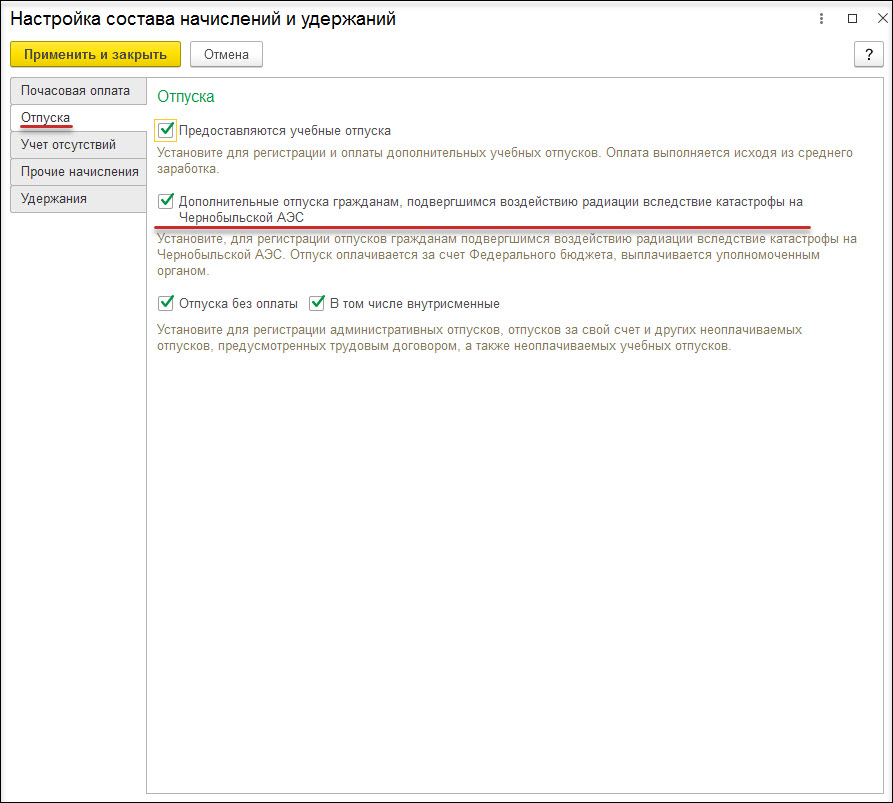Toggle the Чернобыльской АЭС additional leave checkbox

pos(166,201)
